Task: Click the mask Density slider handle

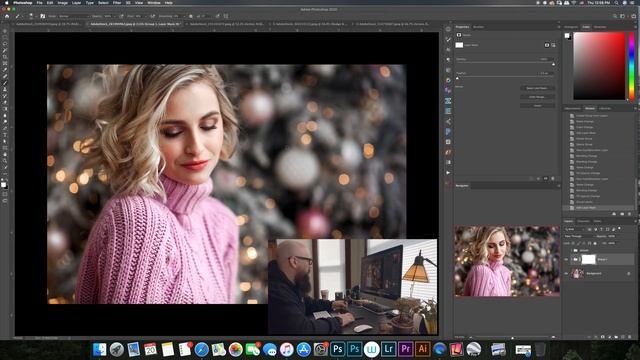Action: pyautogui.click(x=553, y=64)
